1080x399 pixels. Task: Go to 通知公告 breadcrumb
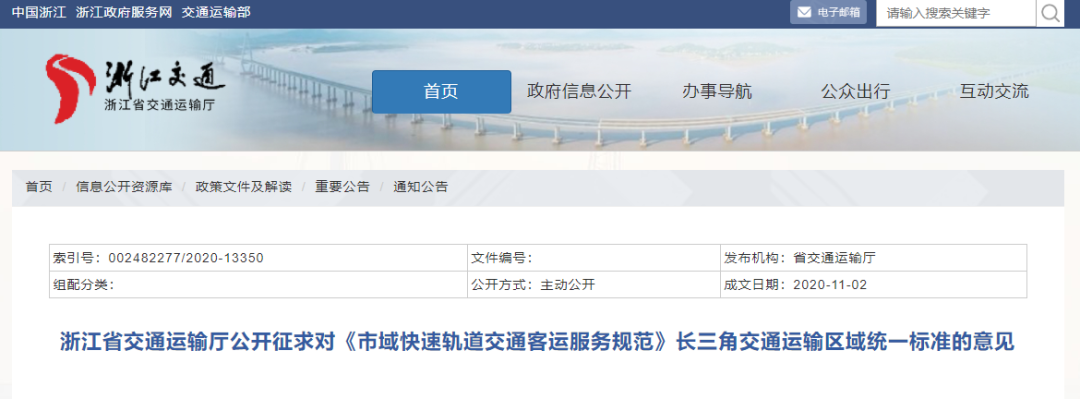coord(420,187)
